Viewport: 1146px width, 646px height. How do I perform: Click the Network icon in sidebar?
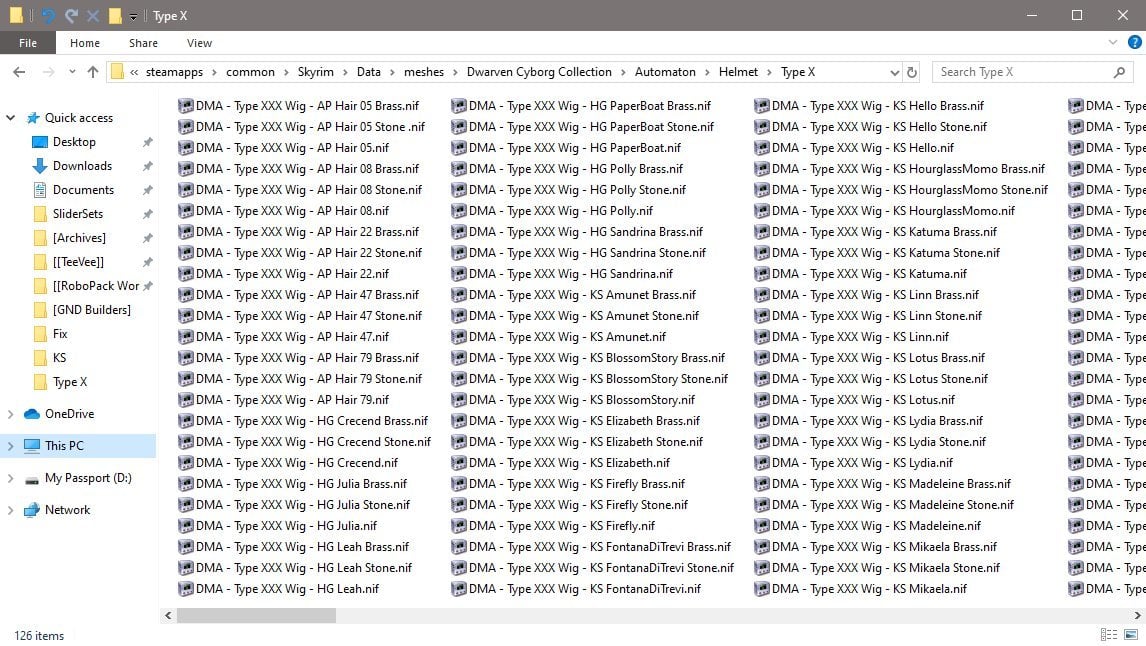point(31,510)
